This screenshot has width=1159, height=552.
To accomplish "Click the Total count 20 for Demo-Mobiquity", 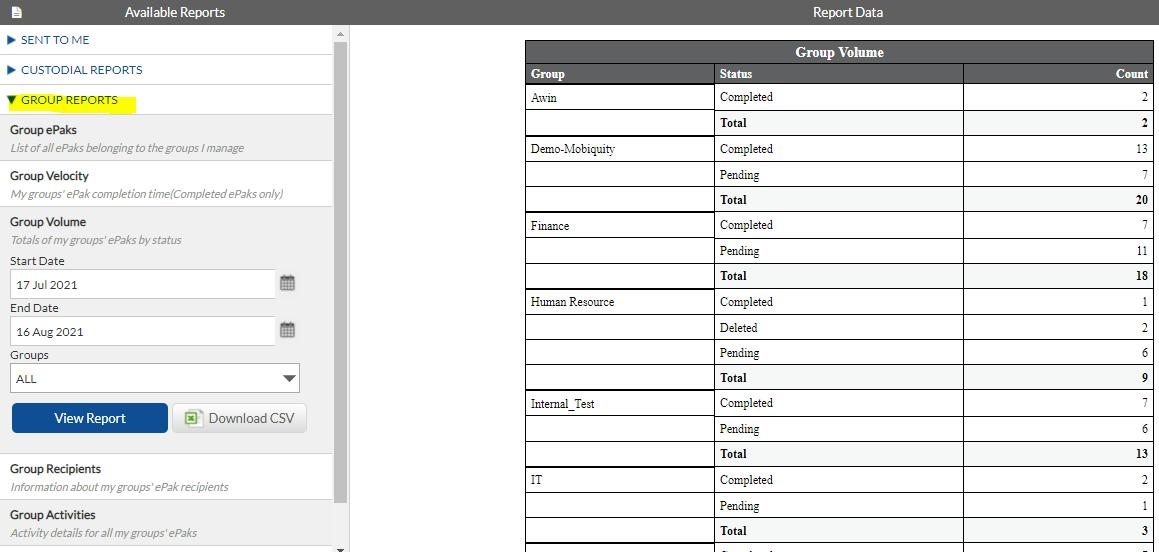I will pyautogui.click(x=1058, y=200).
